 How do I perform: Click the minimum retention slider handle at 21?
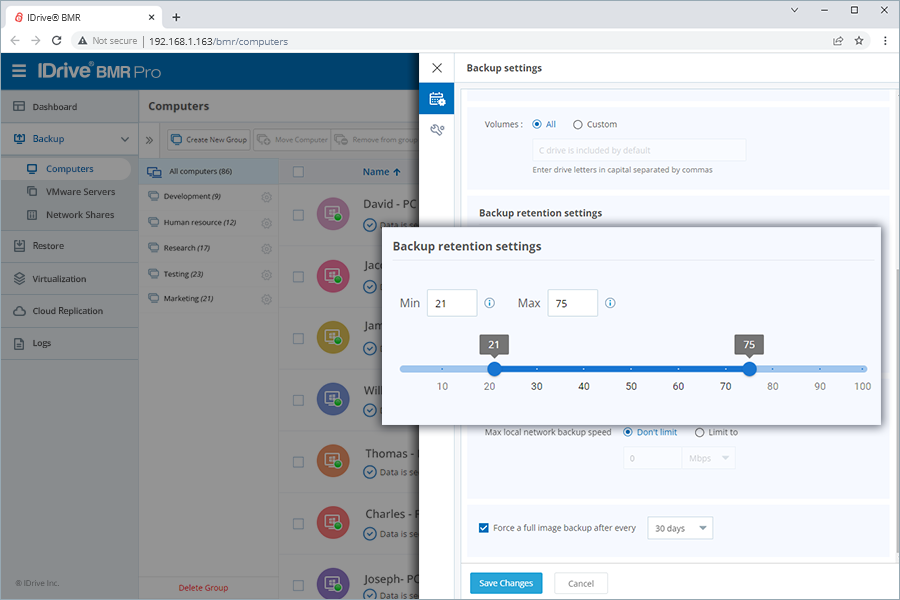click(494, 369)
